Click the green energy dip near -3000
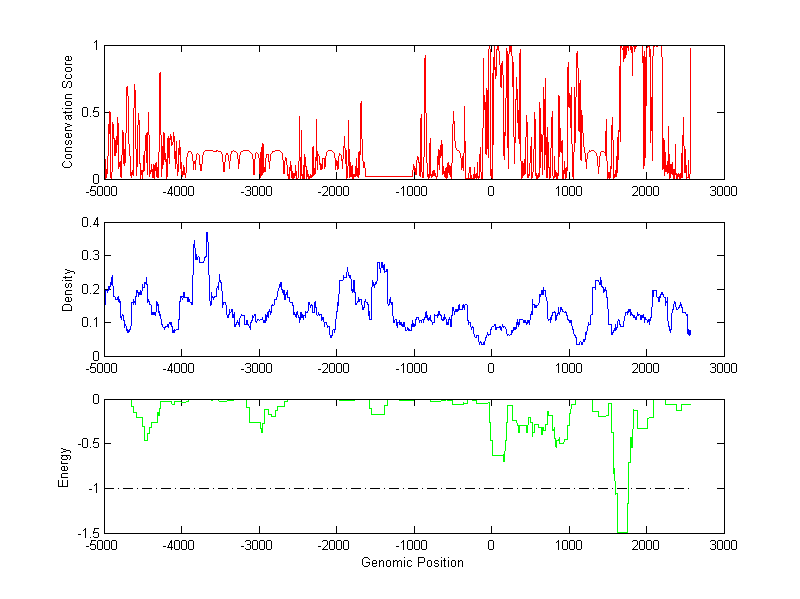This screenshot has height=599, width=800. 262,430
